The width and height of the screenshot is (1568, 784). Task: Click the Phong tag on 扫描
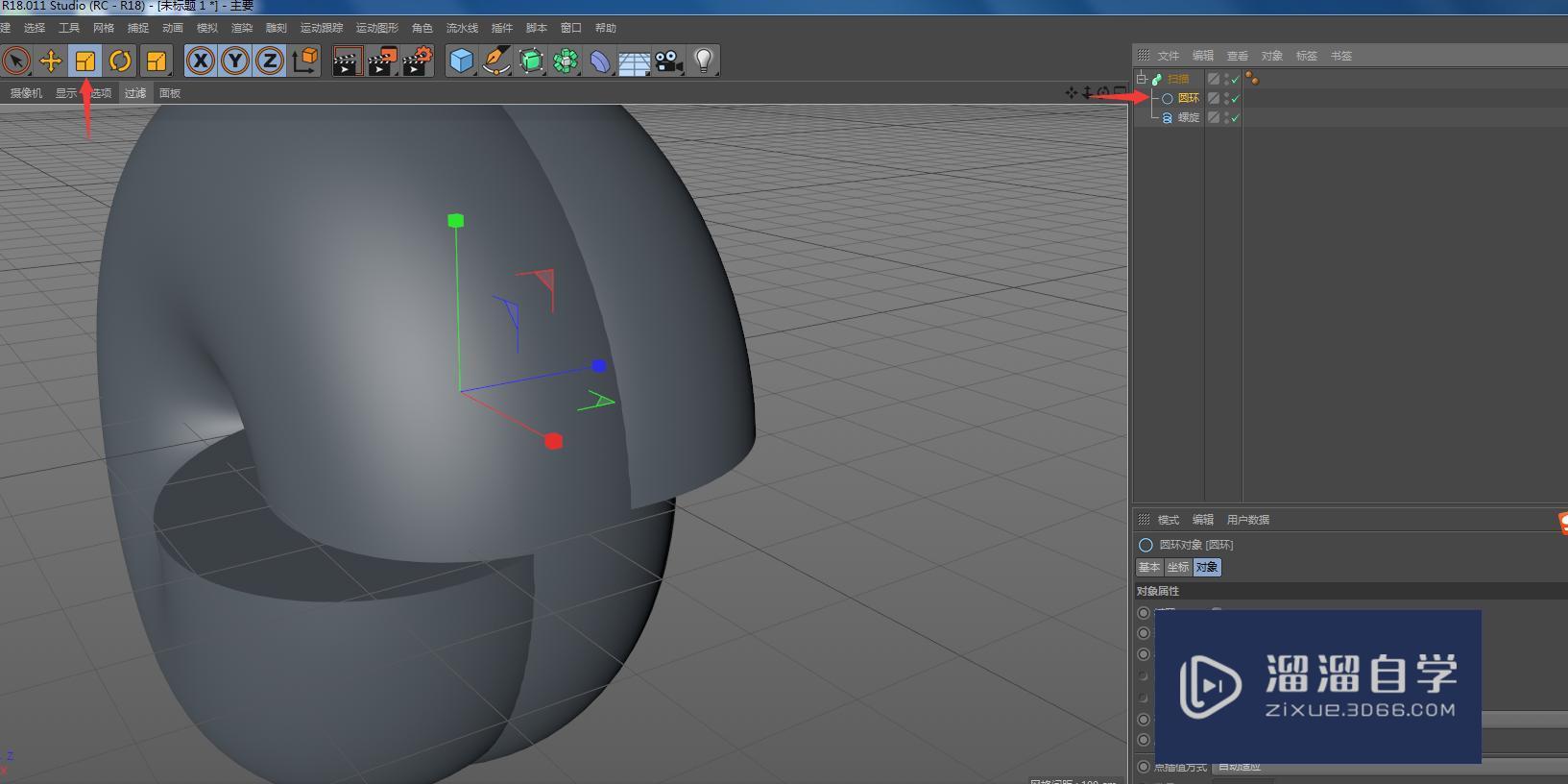coord(1252,79)
